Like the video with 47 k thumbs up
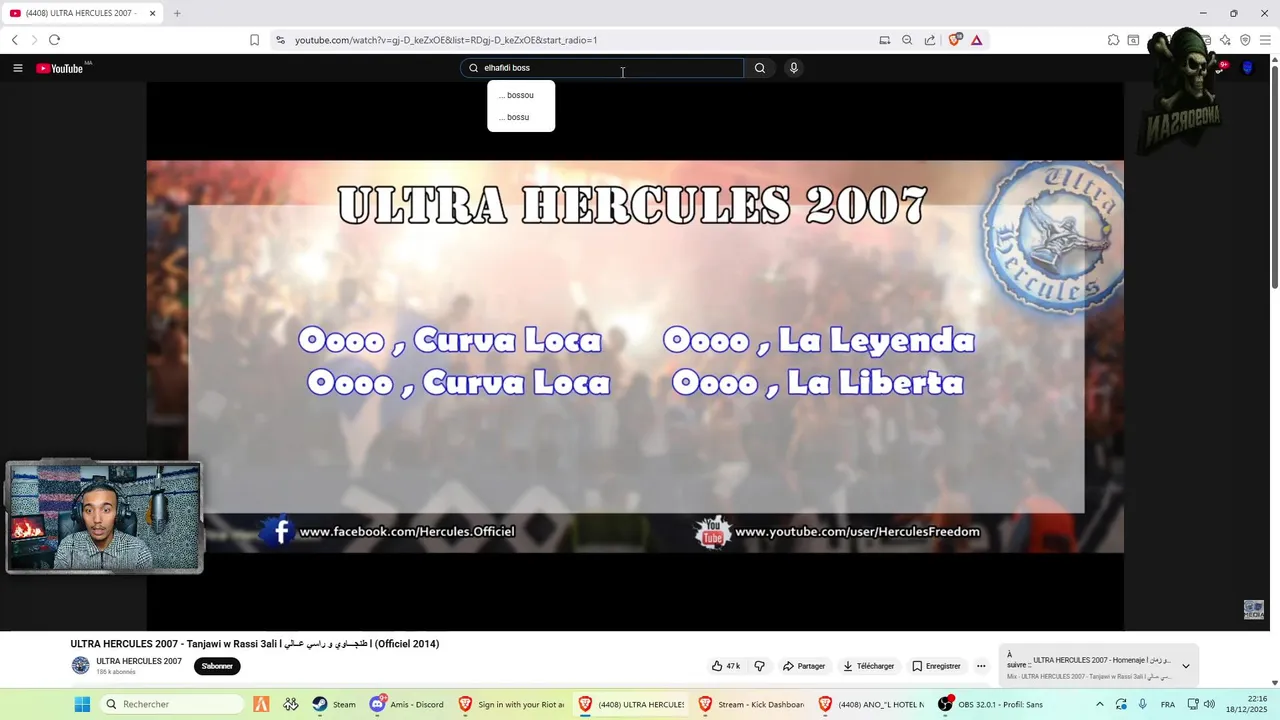1280x720 pixels. pyautogui.click(x=726, y=666)
